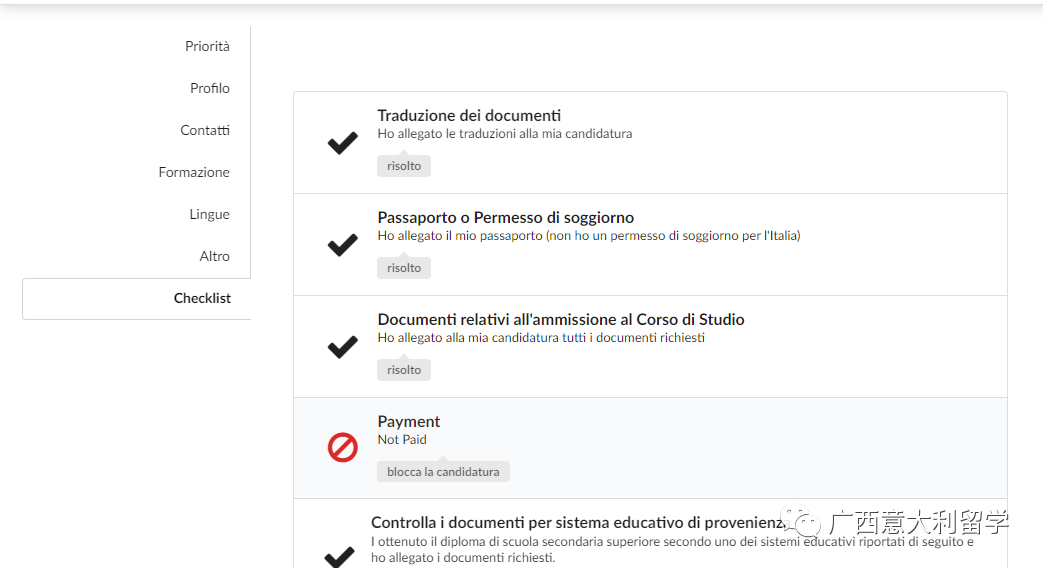Click the checkmark beside Controlla i documenti
This screenshot has height=568, width=1043.
coord(340,556)
